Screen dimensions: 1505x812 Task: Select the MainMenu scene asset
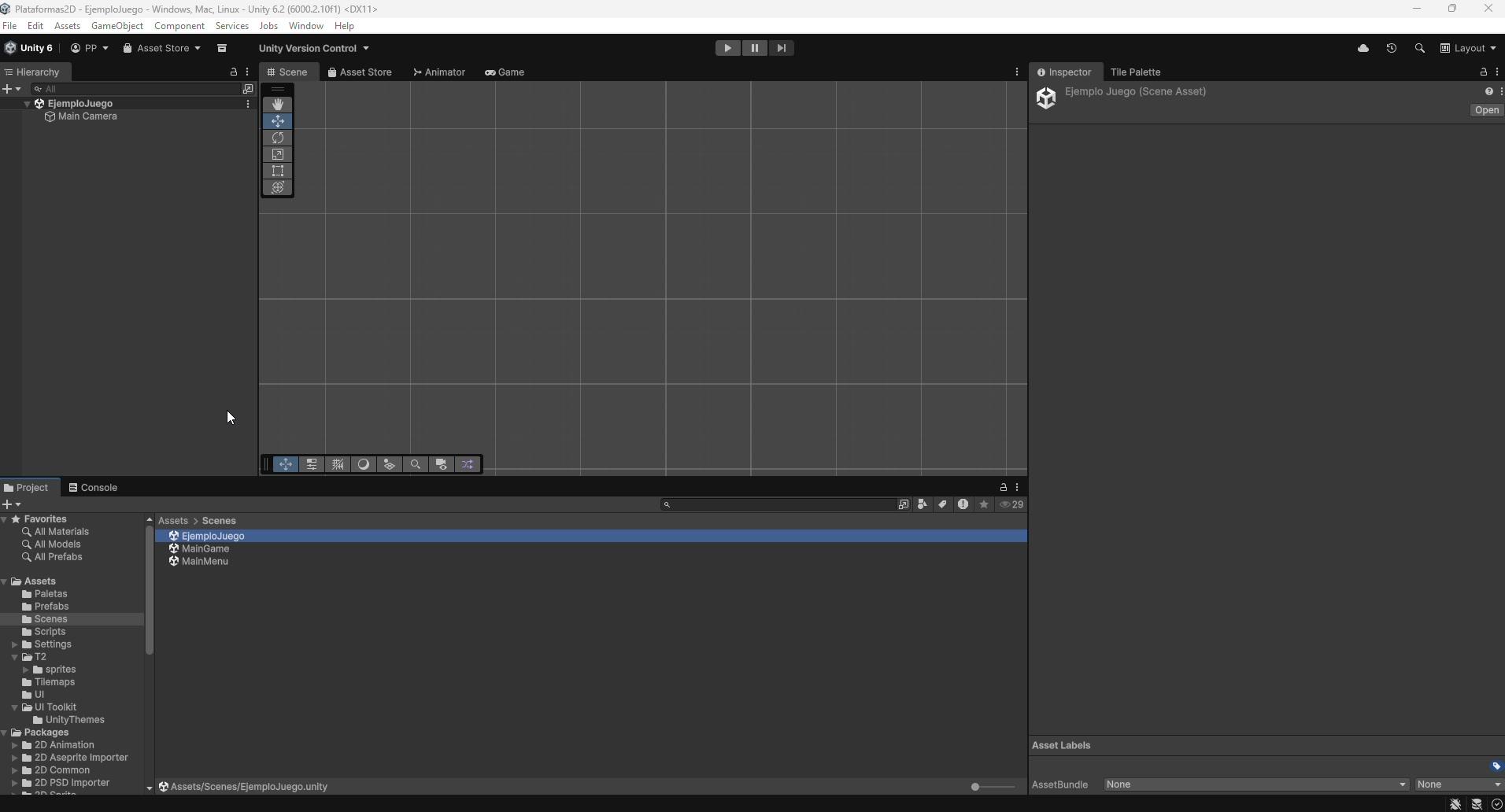click(x=205, y=562)
